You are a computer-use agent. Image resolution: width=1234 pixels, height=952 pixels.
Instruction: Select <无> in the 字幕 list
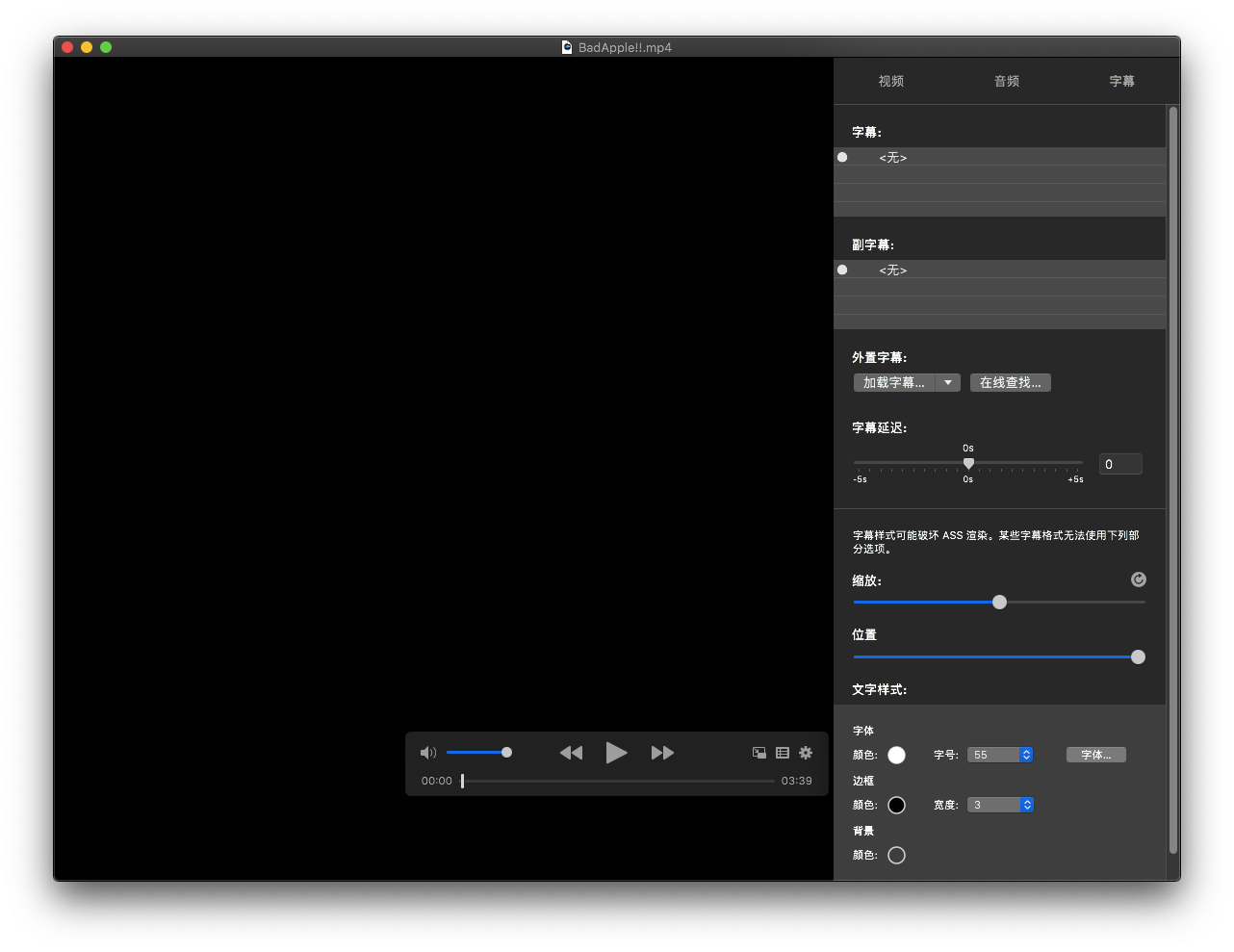coord(892,157)
